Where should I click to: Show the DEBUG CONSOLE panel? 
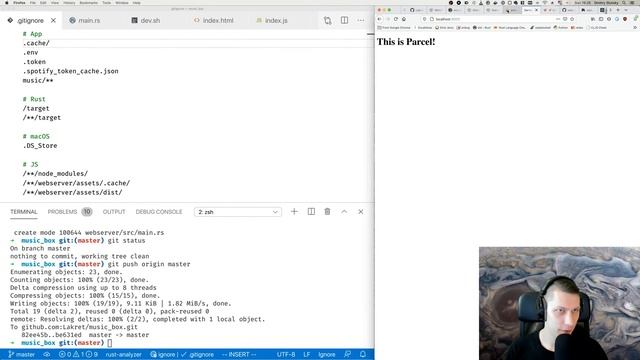coord(159,212)
